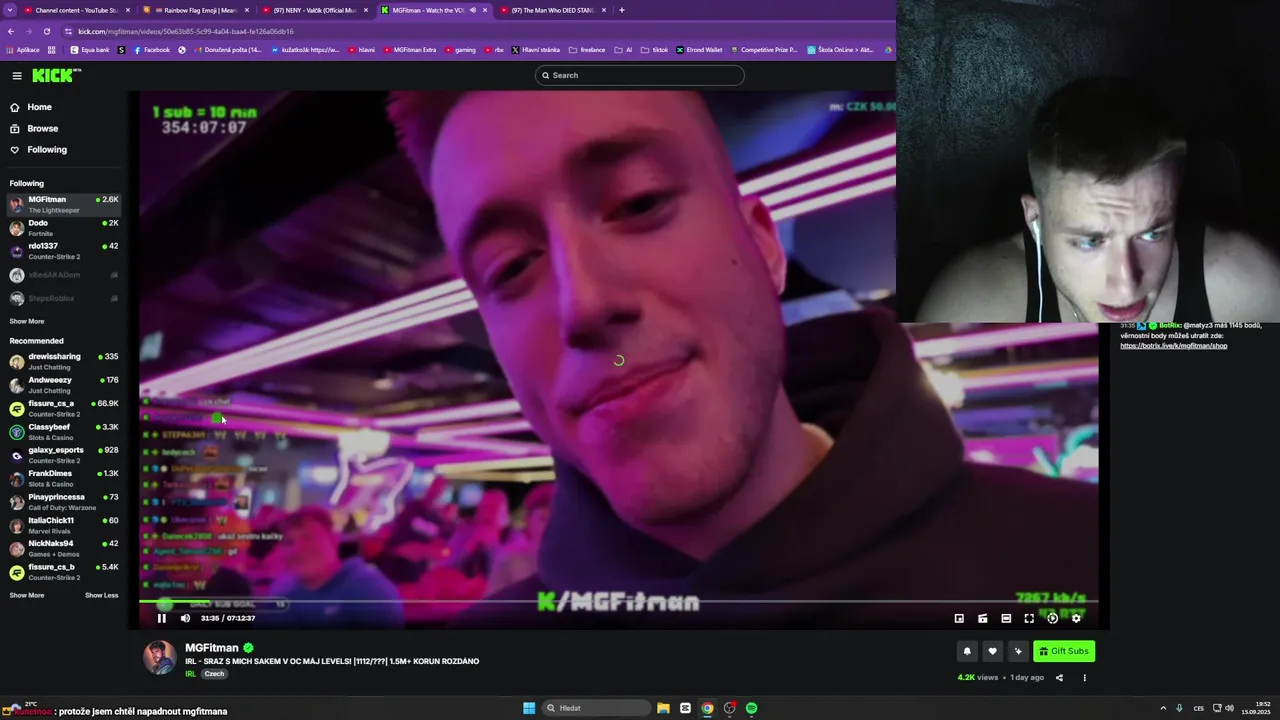Open File Explorer from the taskbar
This screenshot has height=720, width=1280.
[663, 708]
